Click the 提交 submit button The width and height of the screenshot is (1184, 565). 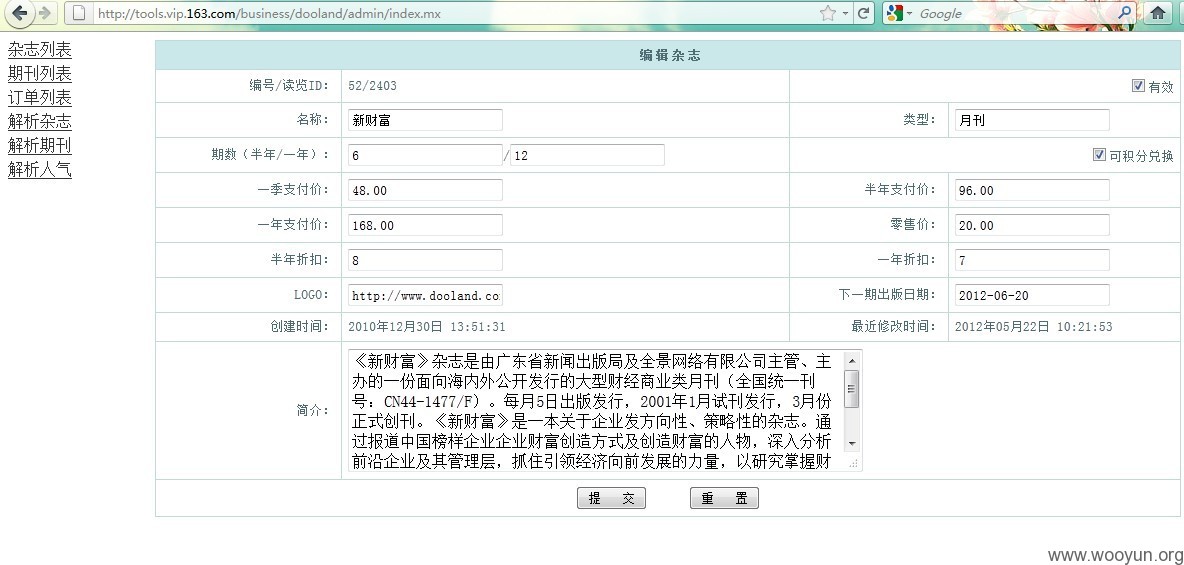[x=612, y=499]
